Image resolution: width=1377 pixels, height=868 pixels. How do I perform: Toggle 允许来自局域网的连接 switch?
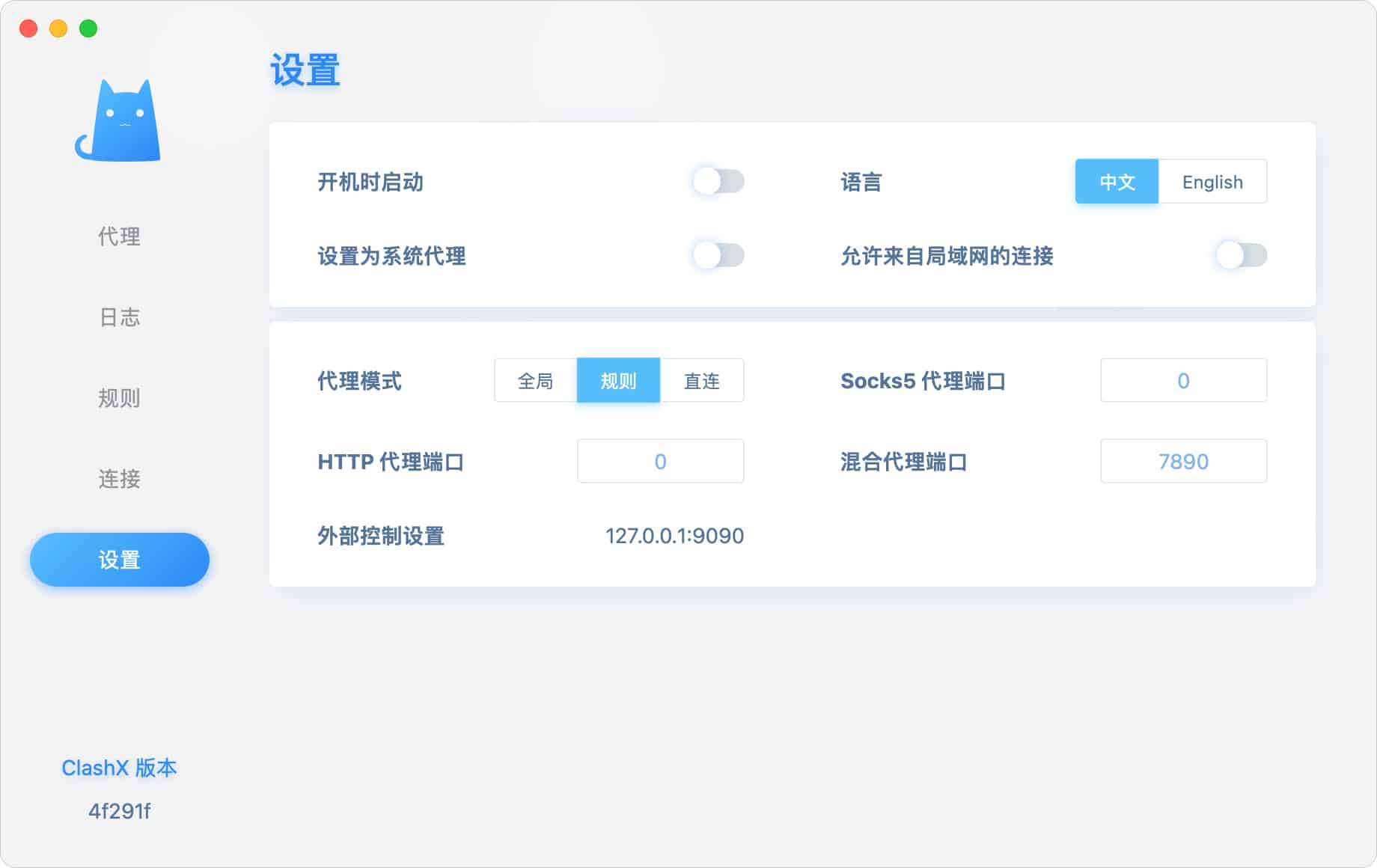click(x=1242, y=255)
